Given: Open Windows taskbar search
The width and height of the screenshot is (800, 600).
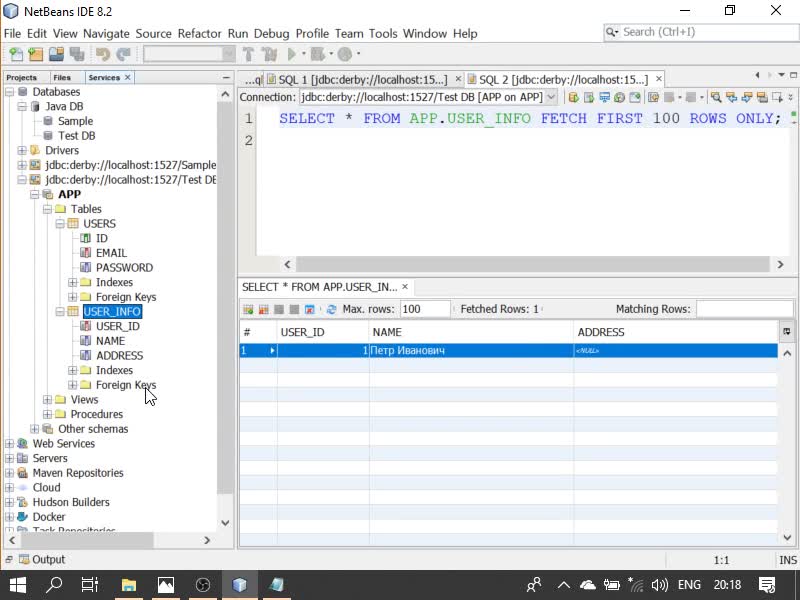Looking at the screenshot, I should (54, 585).
